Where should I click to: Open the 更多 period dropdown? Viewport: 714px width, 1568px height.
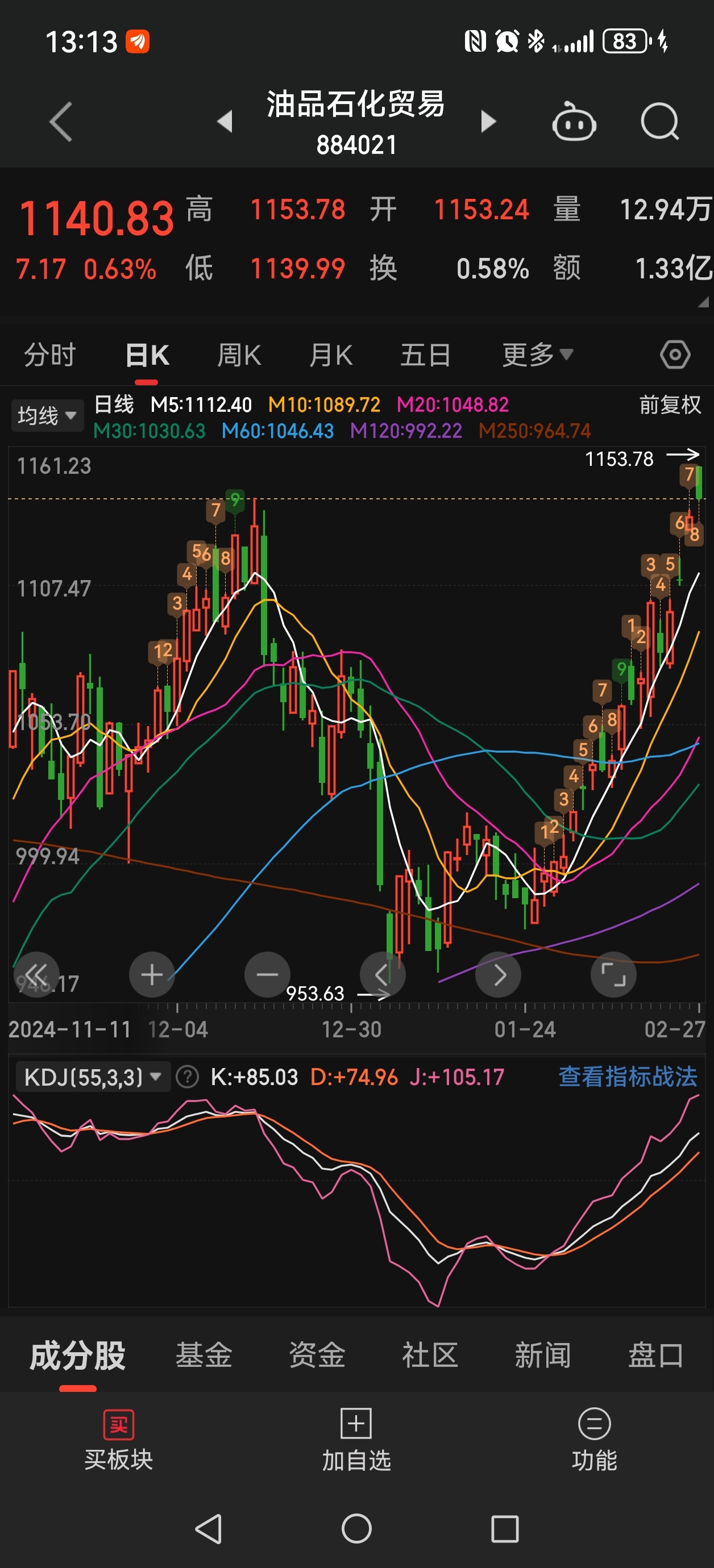pos(537,355)
